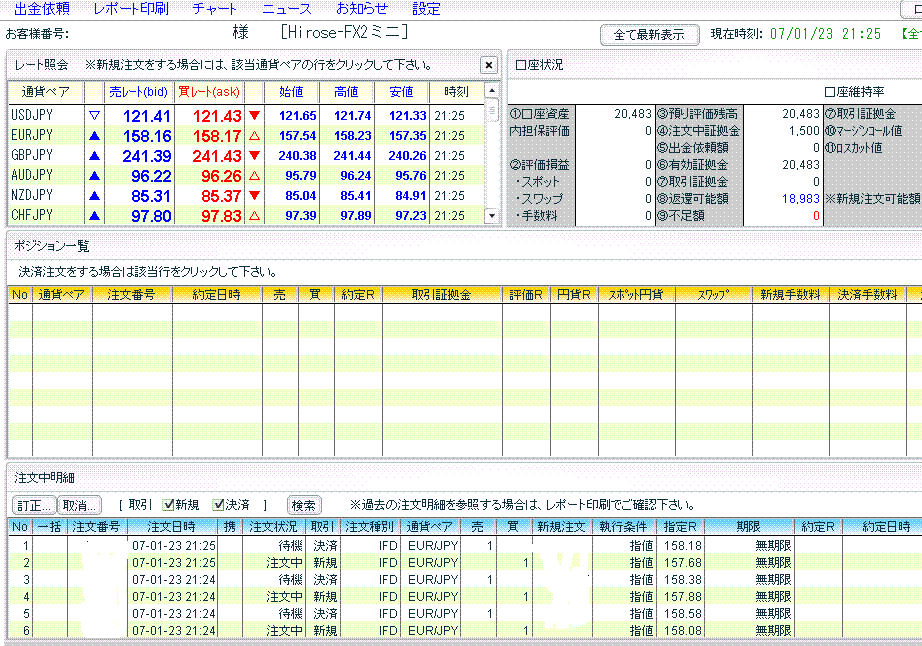Screen dimensions: 922x646
Task: Click the red ask triangle in AUDJPY row
Action: pos(254,176)
